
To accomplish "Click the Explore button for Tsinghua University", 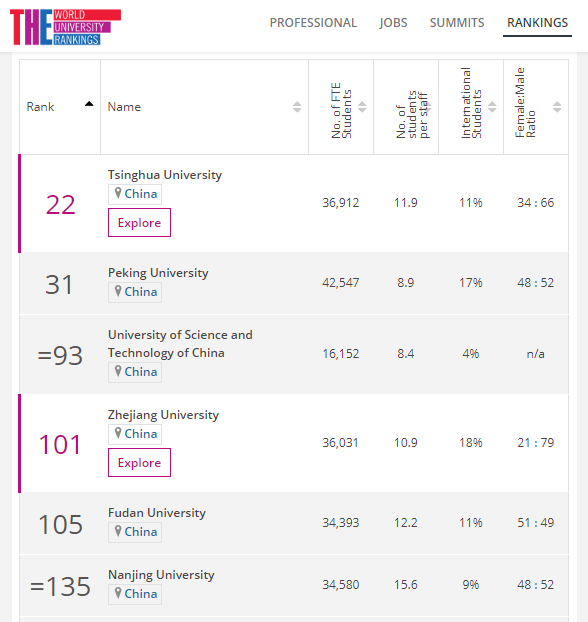I will (x=139, y=223).
